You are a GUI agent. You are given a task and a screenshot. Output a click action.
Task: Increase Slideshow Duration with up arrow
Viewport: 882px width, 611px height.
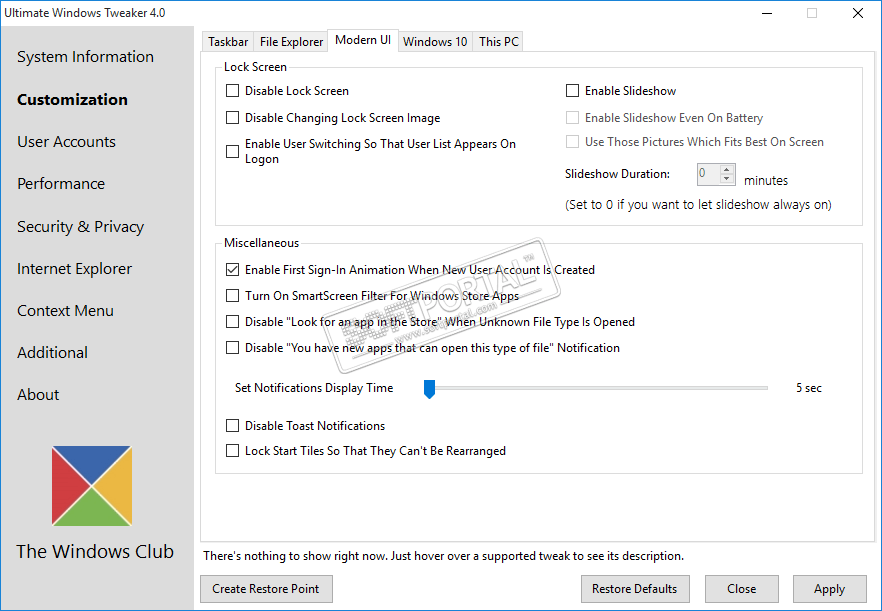[x=726, y=169]
